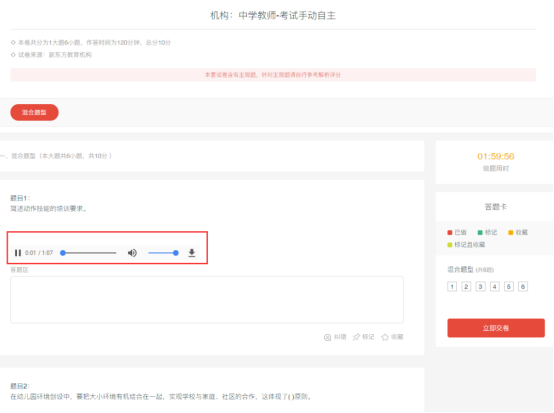
Task: Click the audio progress seek bar
Action: (x=88, y=253)
